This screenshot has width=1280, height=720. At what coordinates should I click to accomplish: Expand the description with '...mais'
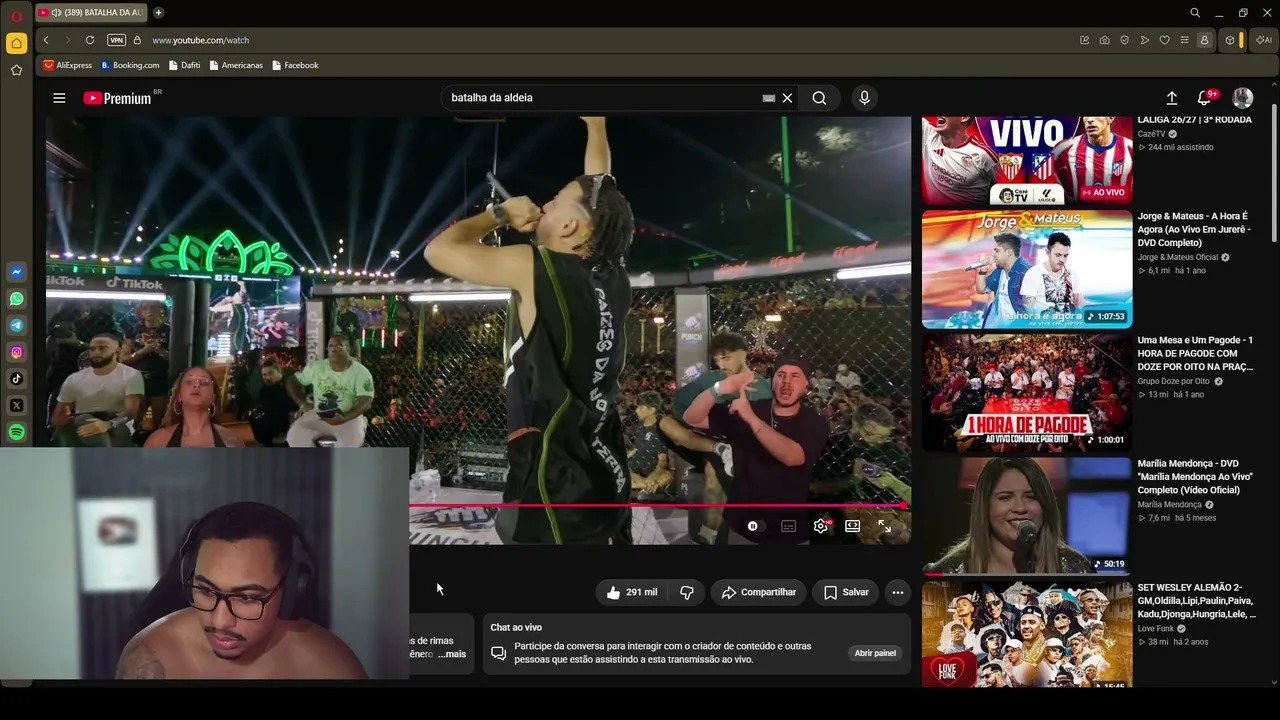tap(452, 654)
